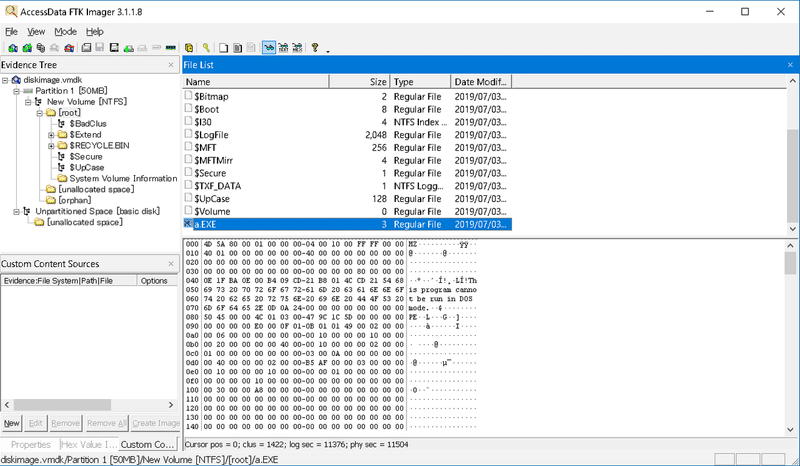This screenshot has height=466, width=800.
Task: Collapse the diskimage.vmdk tree node
Action: pyautogui.click(x=5, y=80)
